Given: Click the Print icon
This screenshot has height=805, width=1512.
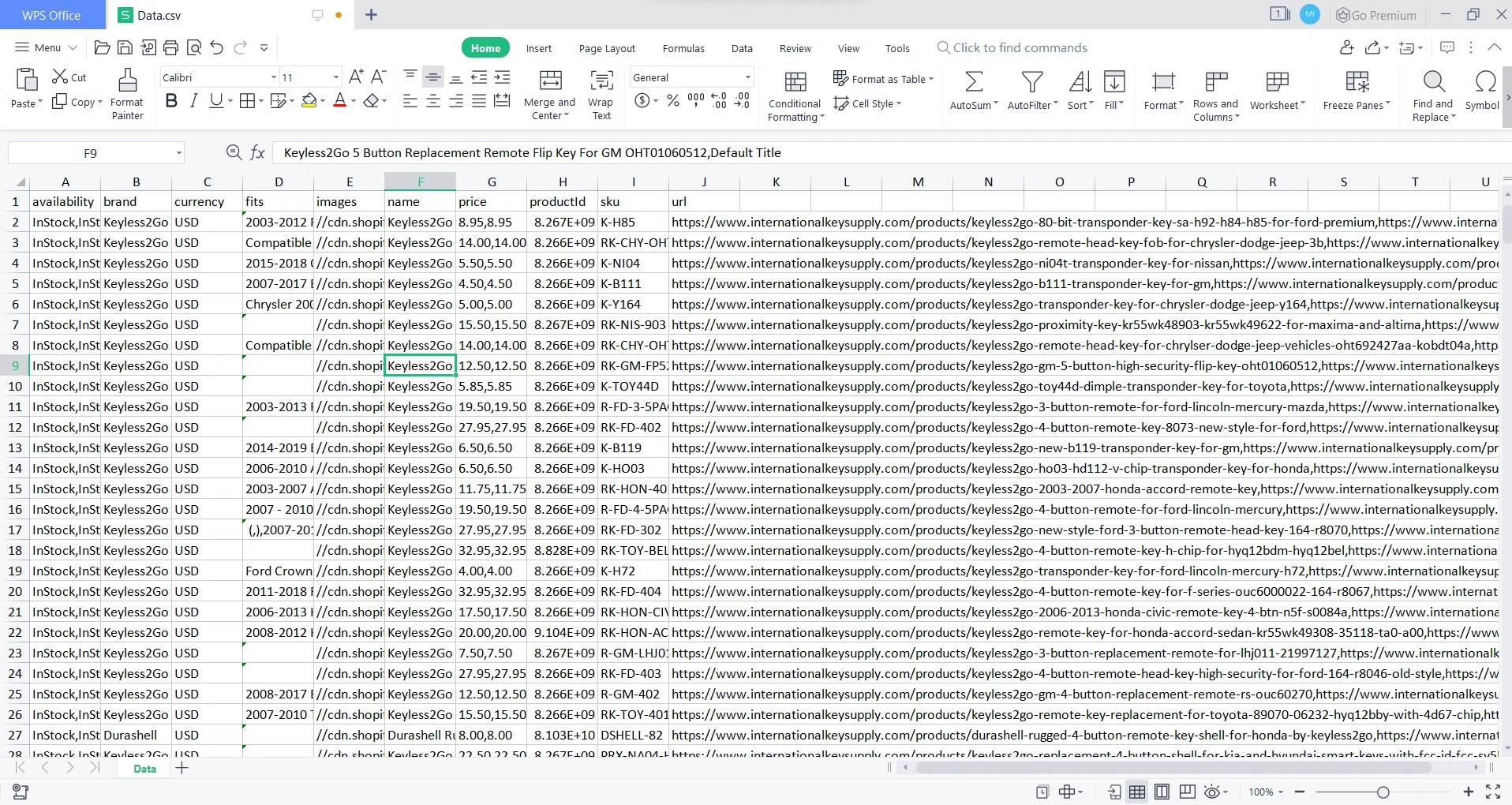Looking at the screenshot, I should [170, 48].
